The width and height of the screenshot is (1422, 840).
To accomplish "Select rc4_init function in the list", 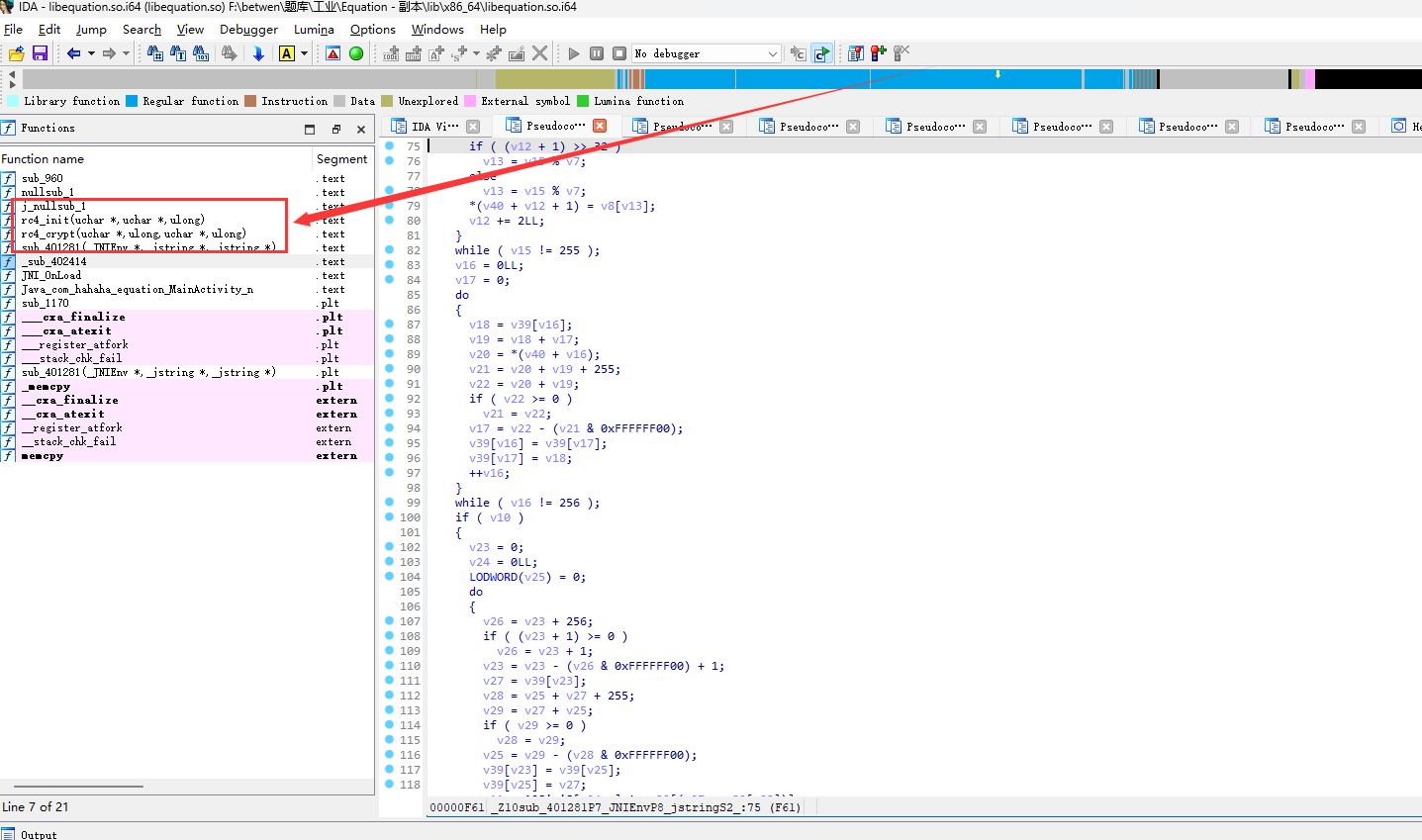I will pos(113,220).
